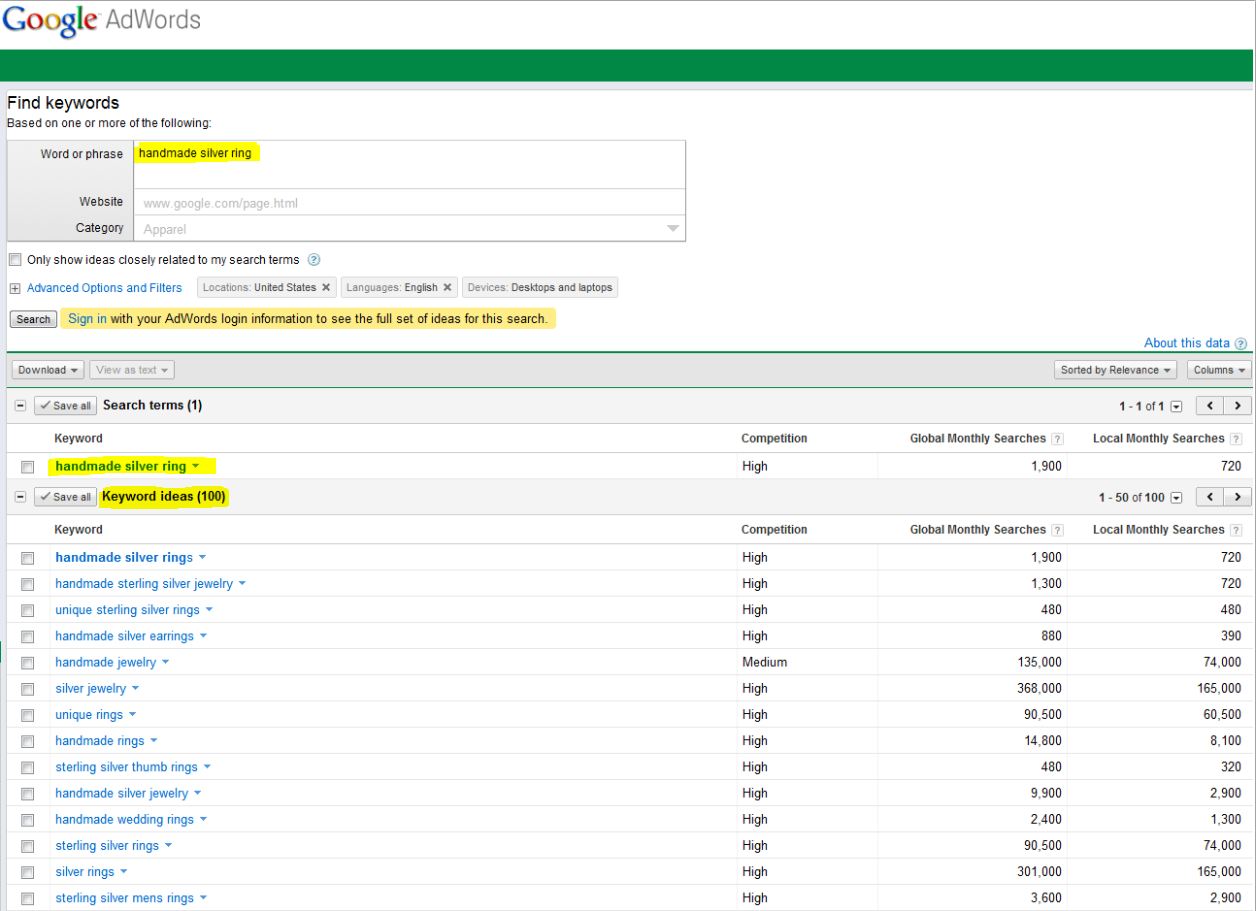Tick the 'handmade silver earrings' checkbox
Screen dimensions: 1256x911
[x=28, y=636]
